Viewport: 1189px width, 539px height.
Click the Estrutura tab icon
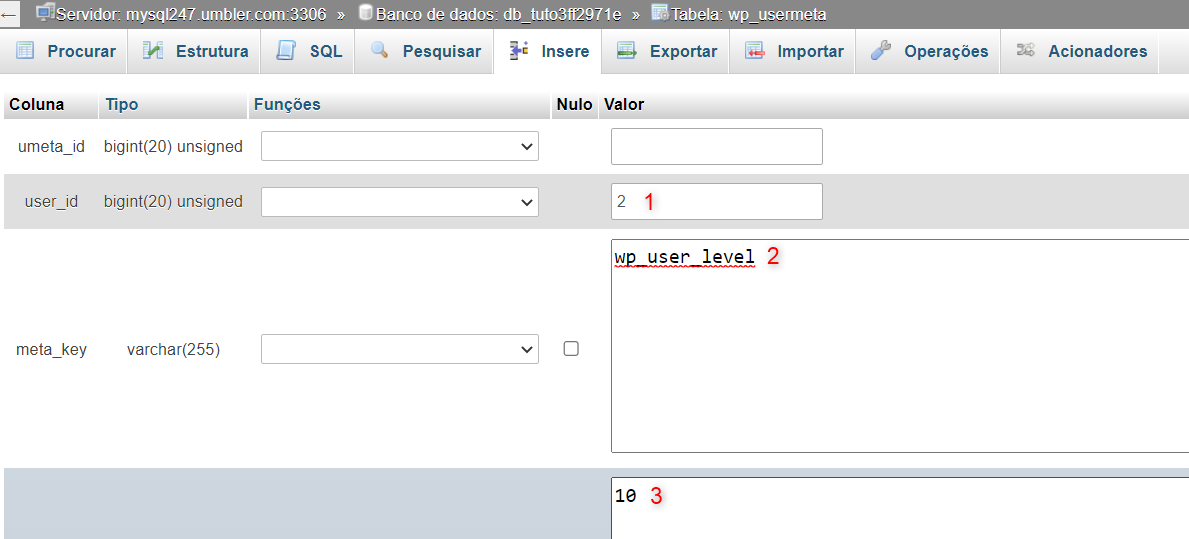[153, 51]
